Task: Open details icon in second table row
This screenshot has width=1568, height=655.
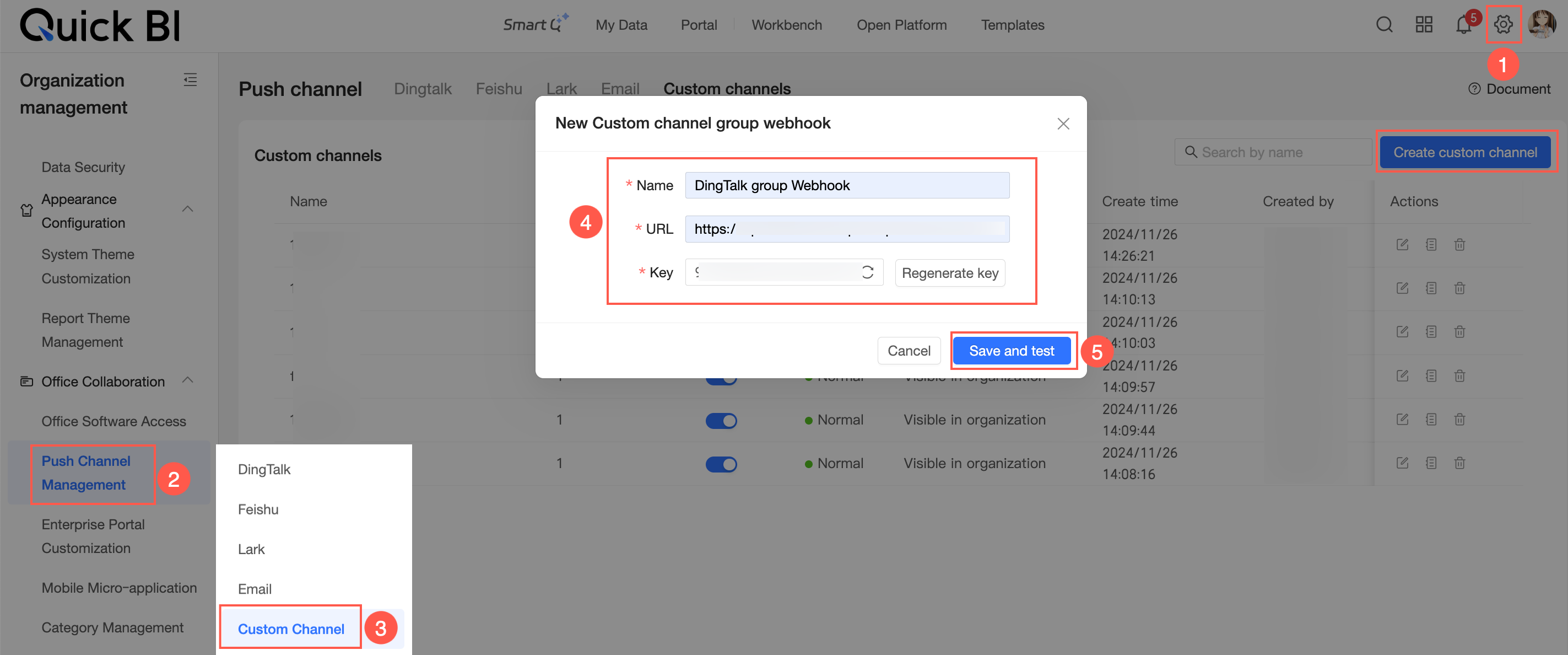Action: click(x=1430, y=288)
